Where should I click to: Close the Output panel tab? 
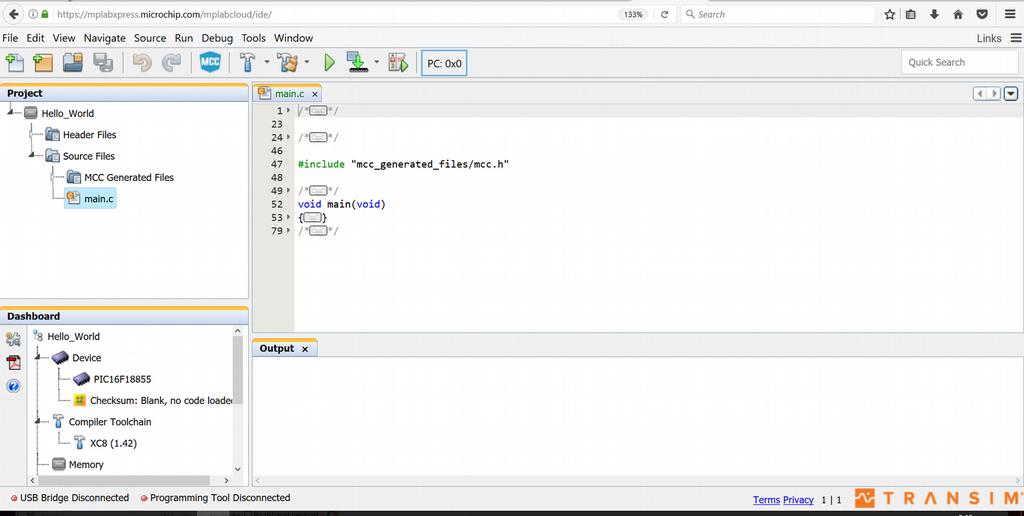304,349
